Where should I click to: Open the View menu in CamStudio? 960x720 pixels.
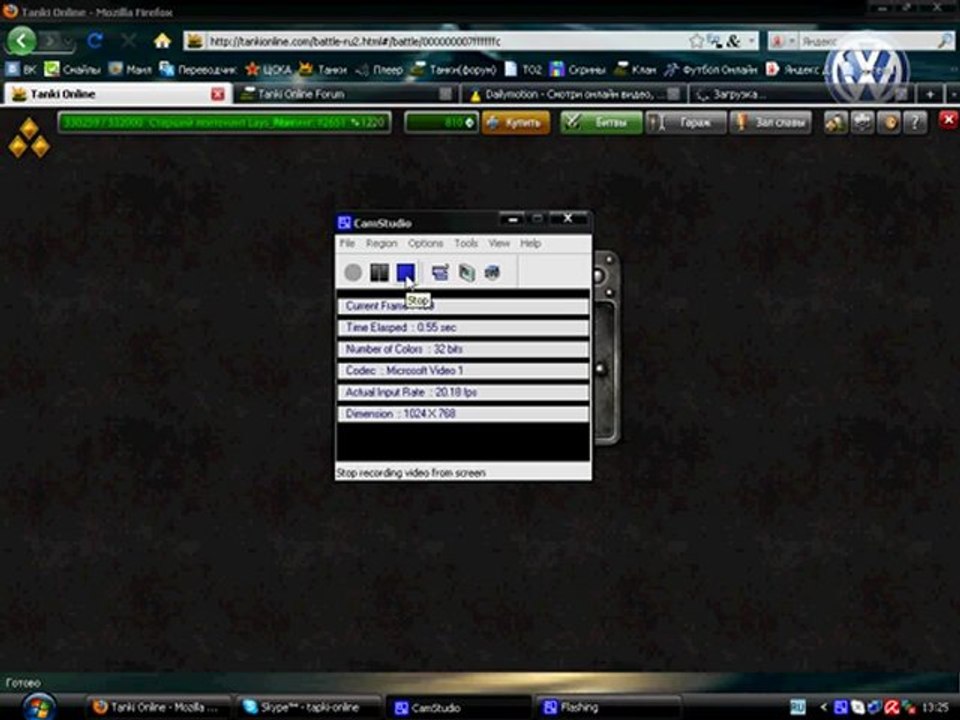pos(499,243)
